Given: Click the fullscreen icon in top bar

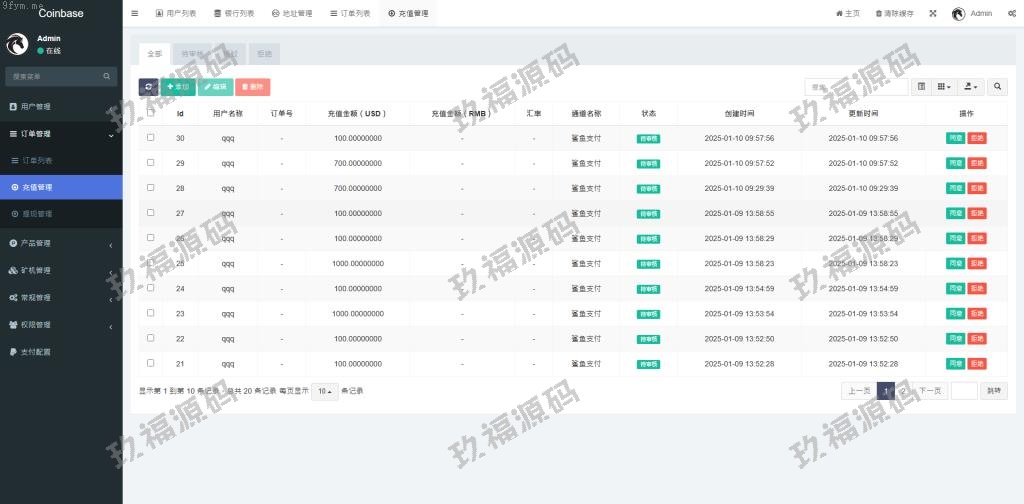Looking at the screenshot, I should (933, 13).
